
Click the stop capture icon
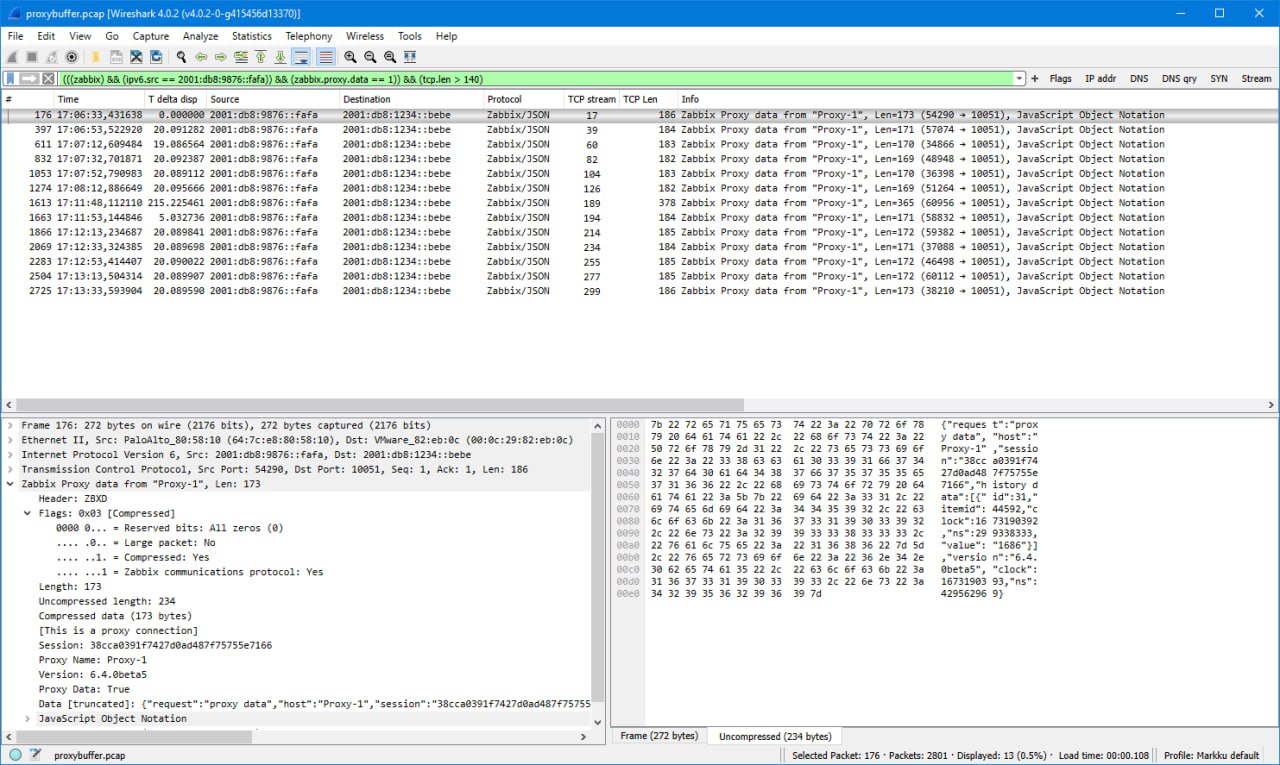point(32,57)
